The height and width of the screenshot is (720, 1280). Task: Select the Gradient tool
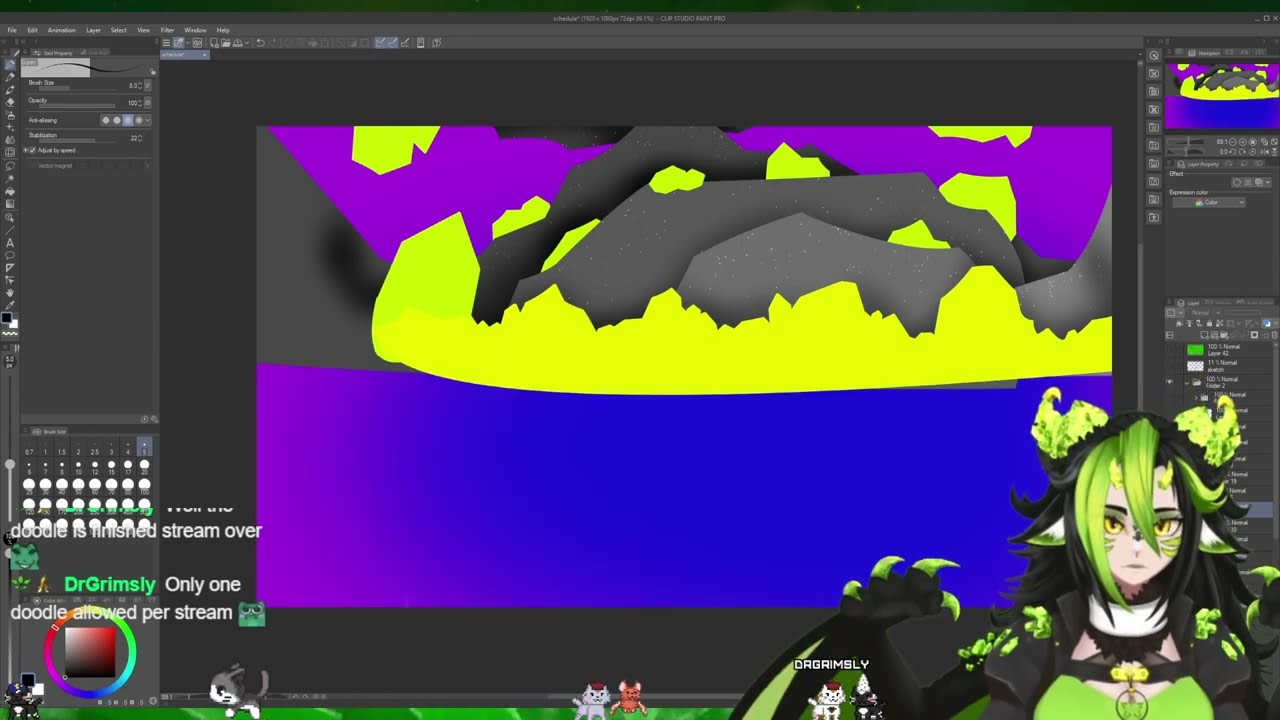pyautogui.click(x=10, y=204)
